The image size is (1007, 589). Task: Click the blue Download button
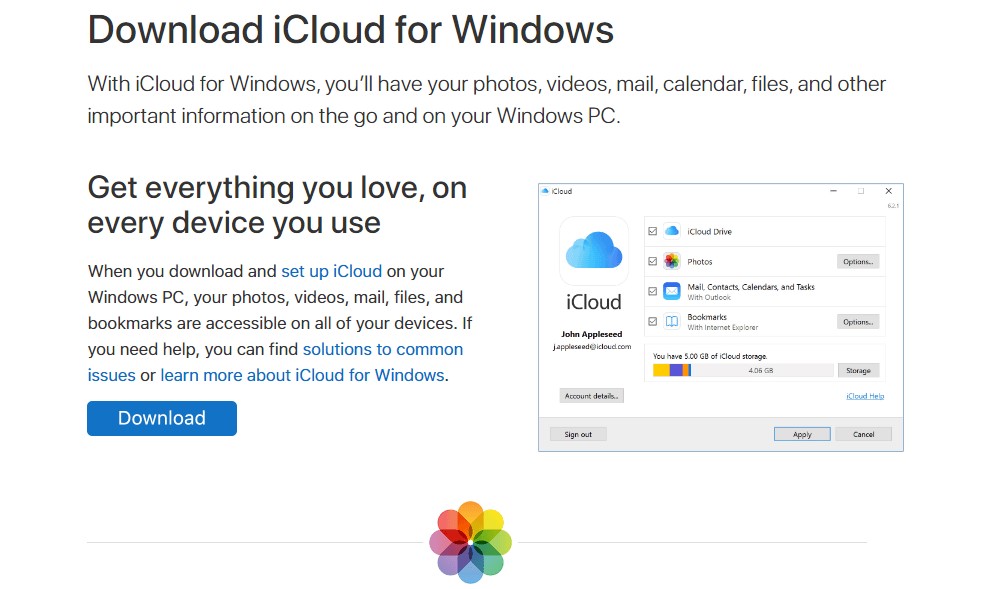tap(162, 418)
